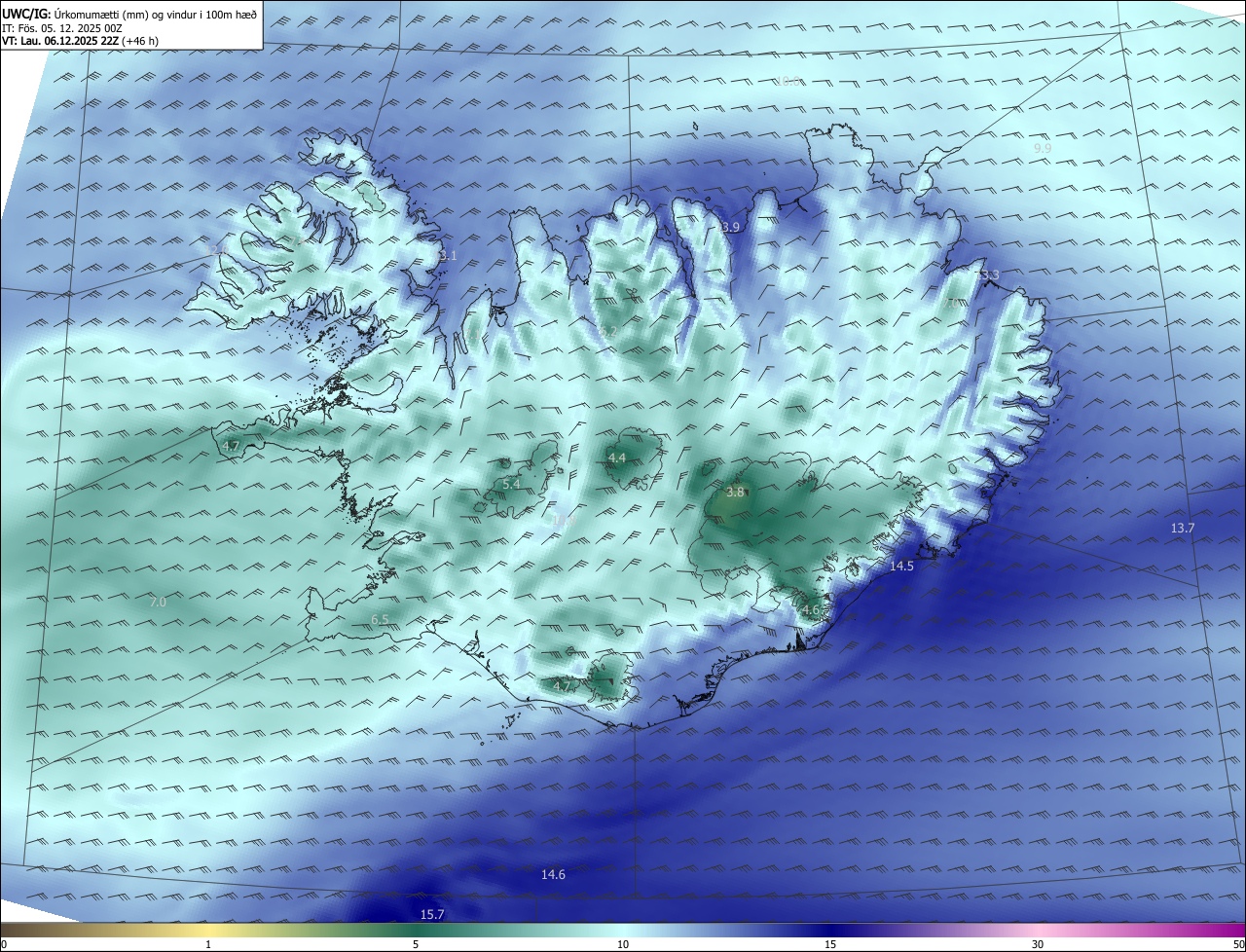The height and width of the screenshot is (952, 1246).
Task: Click the 15 tick on the color scale
Action: coord(830,944)
